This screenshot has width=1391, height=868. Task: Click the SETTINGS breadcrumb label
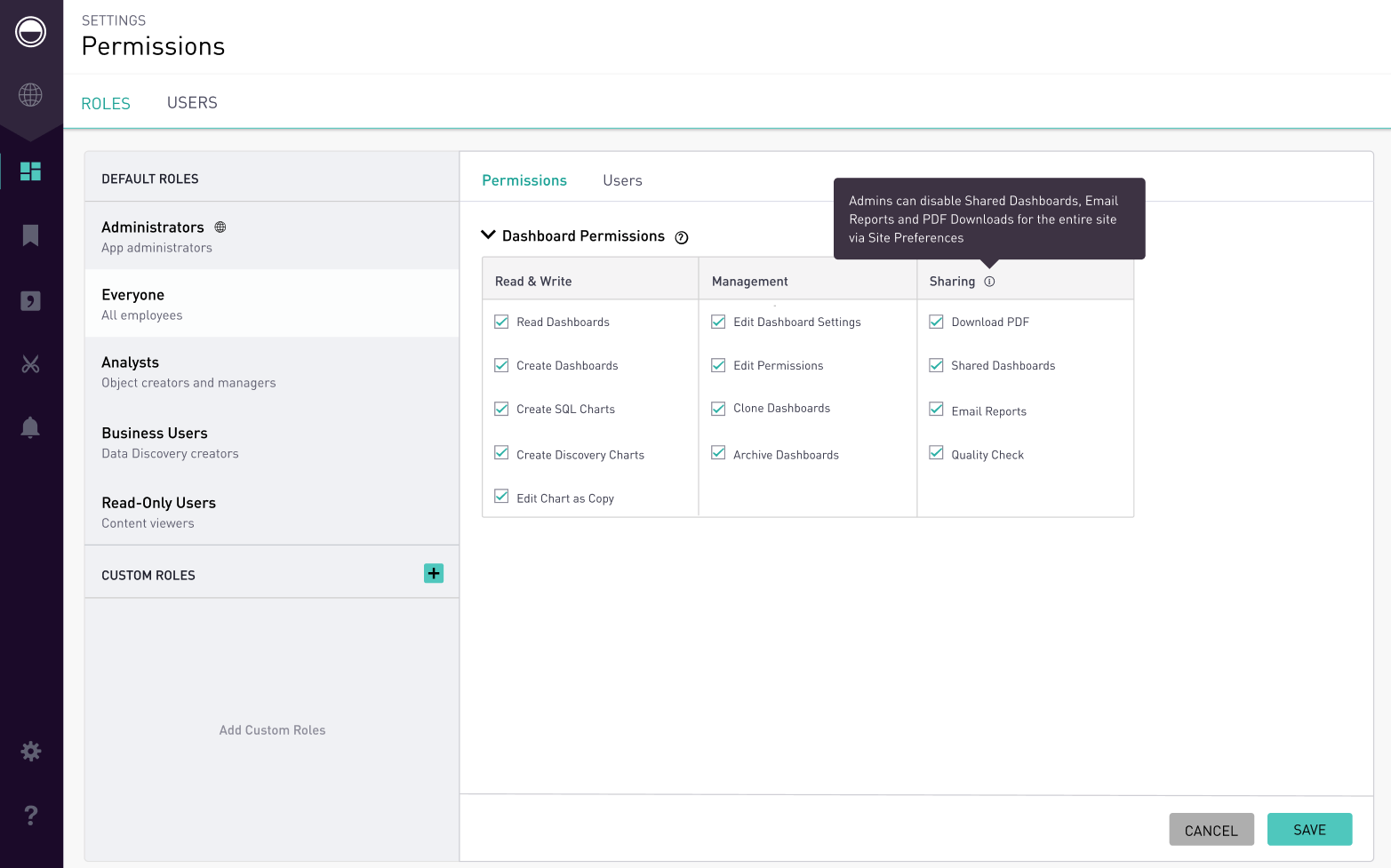click(x=114, y=20)
